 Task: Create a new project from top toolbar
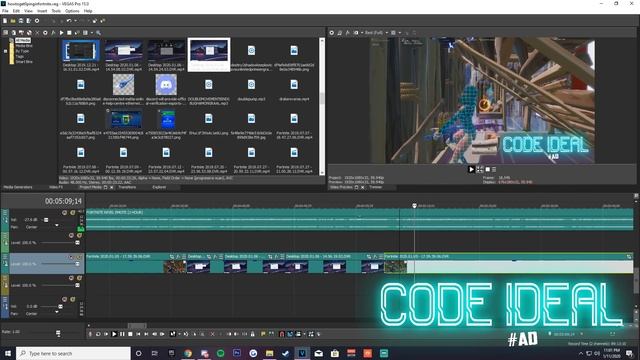[x=5, y=21]
